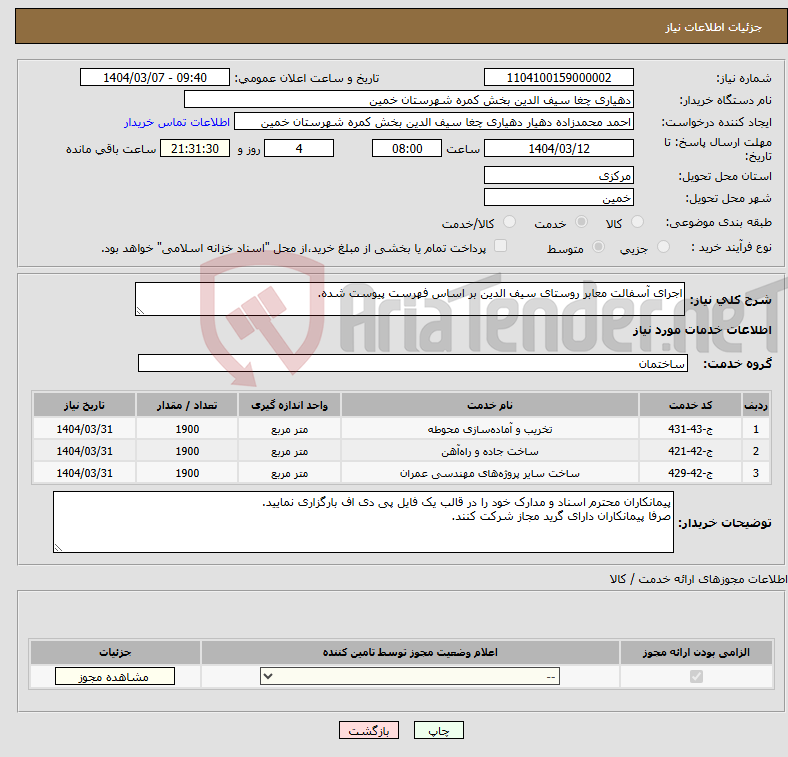Click the request creator name field
This screenshot has height=757, width=788.
pos(434,122)
